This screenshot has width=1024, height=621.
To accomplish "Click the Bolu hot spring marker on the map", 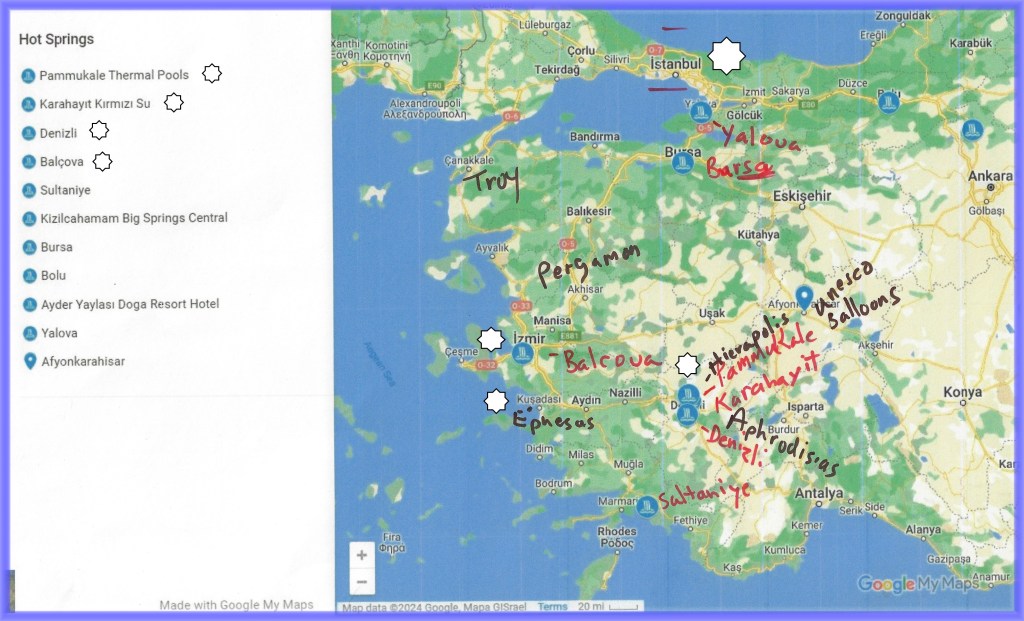I will 888,101.
